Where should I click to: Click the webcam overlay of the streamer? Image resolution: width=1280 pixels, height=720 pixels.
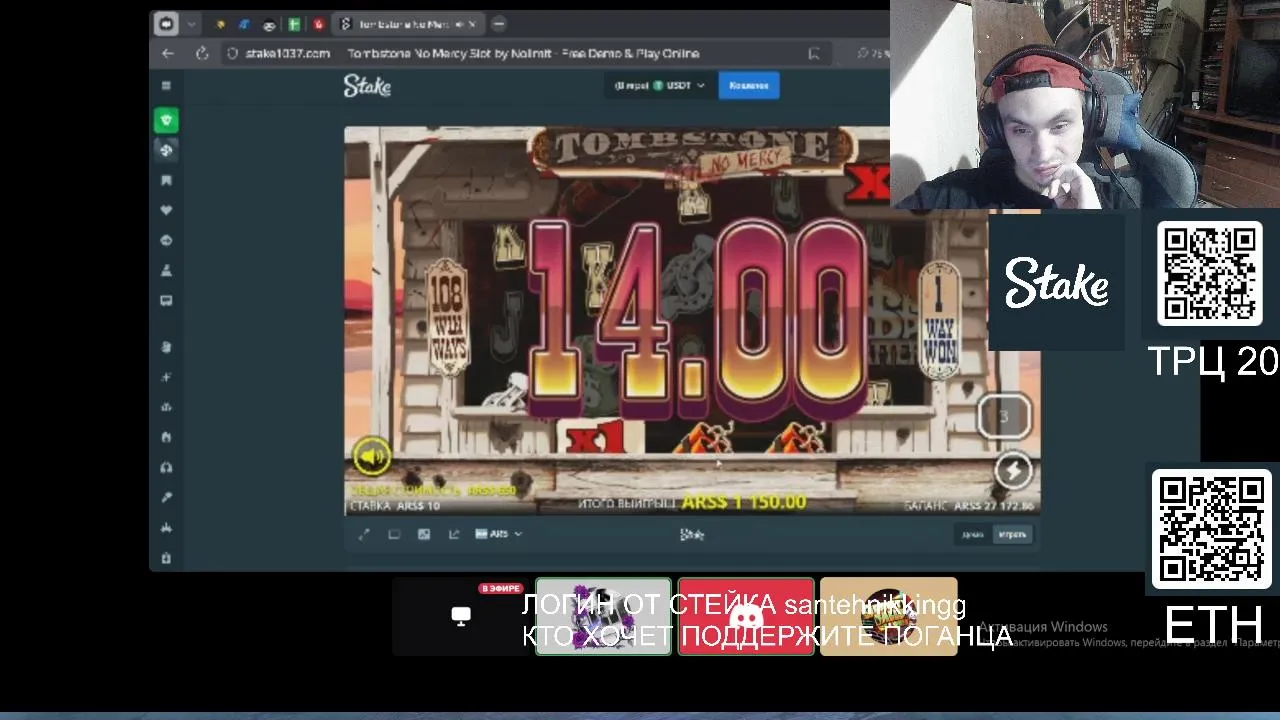pyautogui.click(x=1084, y=104)
